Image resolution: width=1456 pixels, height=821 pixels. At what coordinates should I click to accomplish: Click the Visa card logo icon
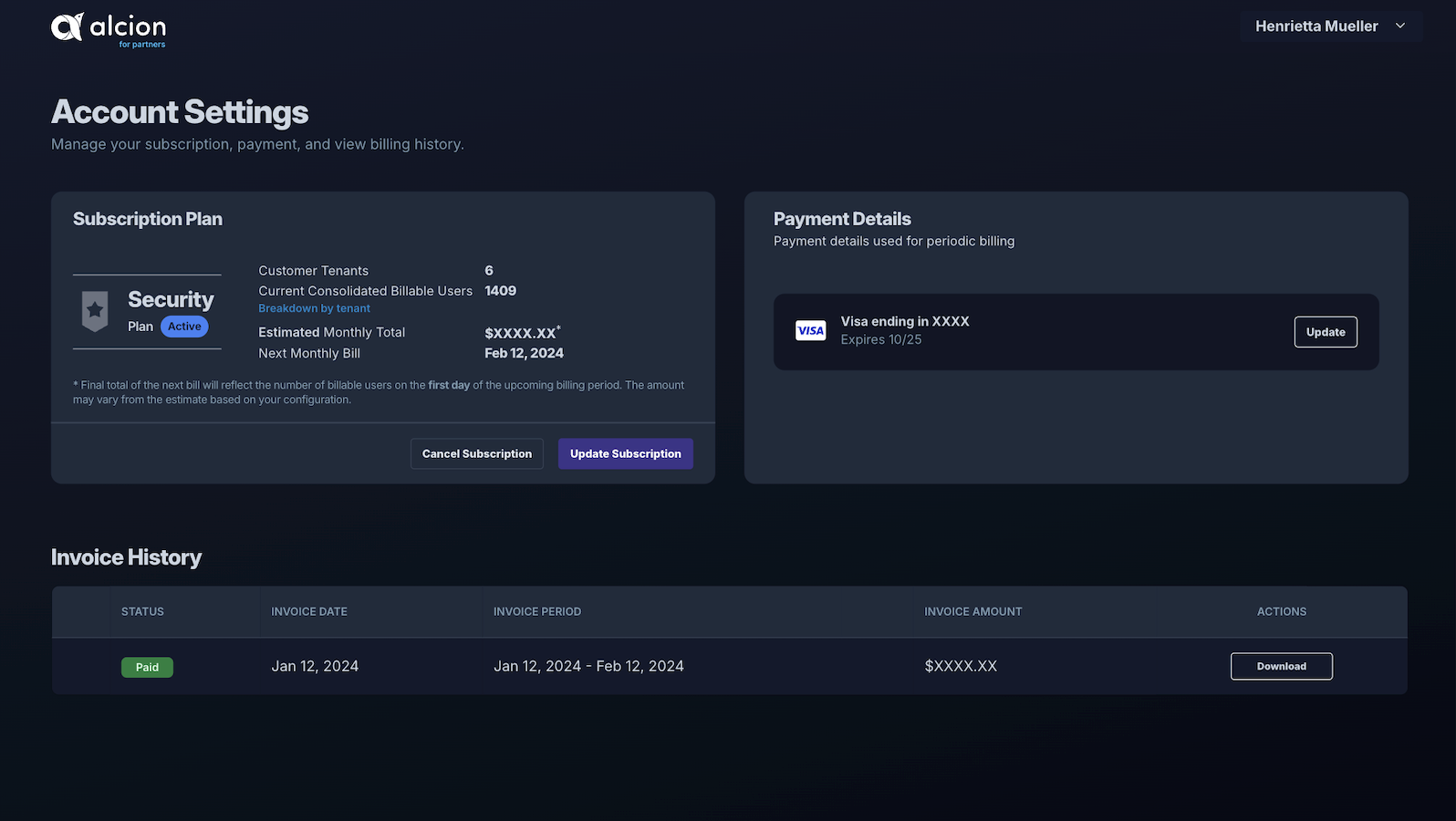(810, 330)
